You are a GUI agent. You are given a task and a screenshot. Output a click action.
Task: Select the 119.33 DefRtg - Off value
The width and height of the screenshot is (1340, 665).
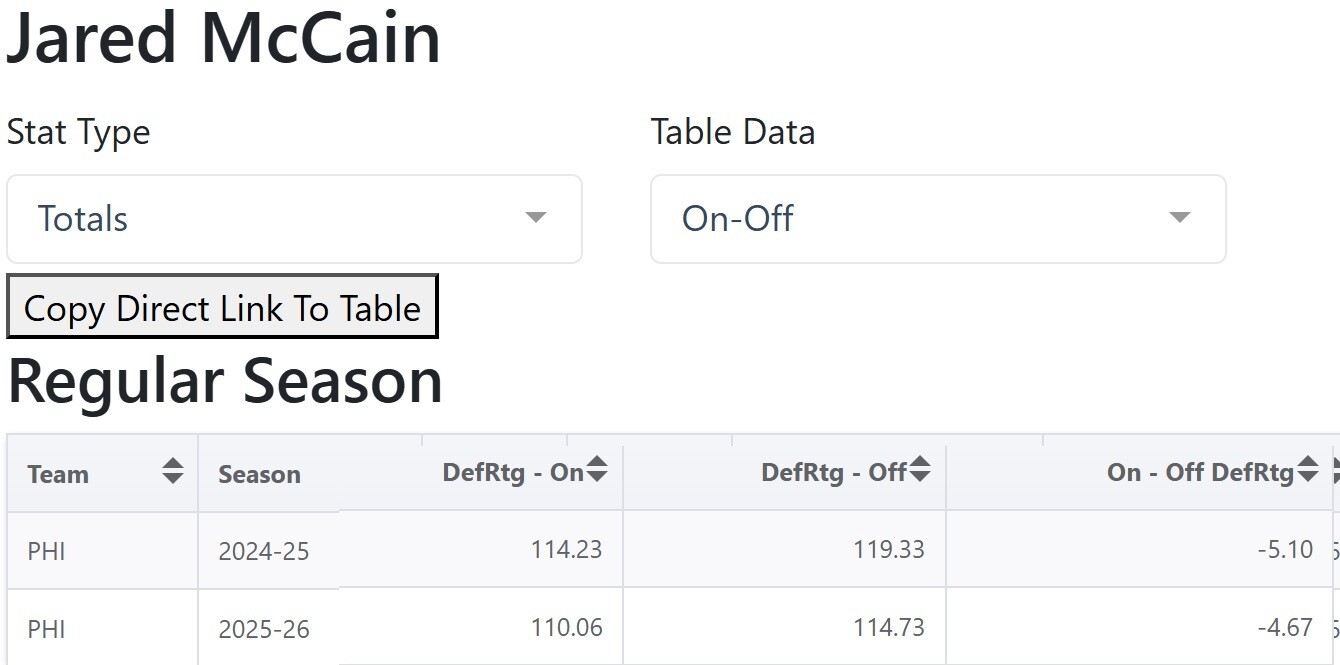tap(888, 549)
